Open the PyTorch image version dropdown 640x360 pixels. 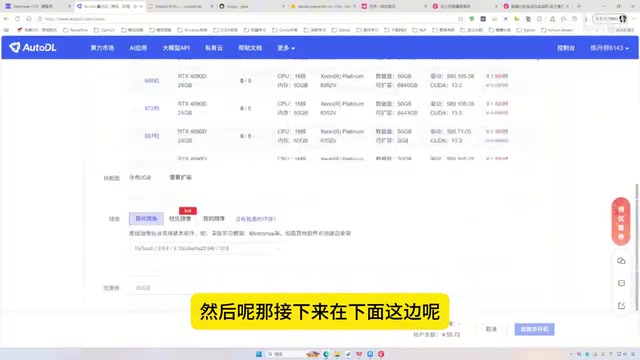pos(207,248)
